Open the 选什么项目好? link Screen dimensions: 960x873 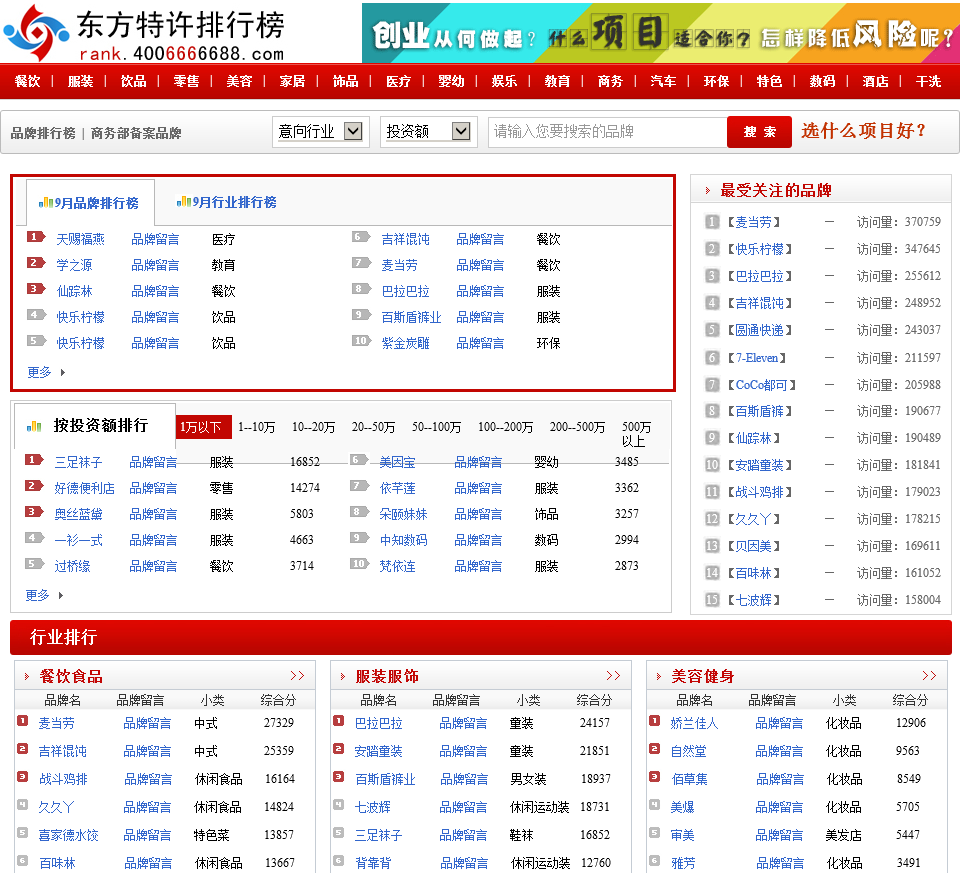863,131
